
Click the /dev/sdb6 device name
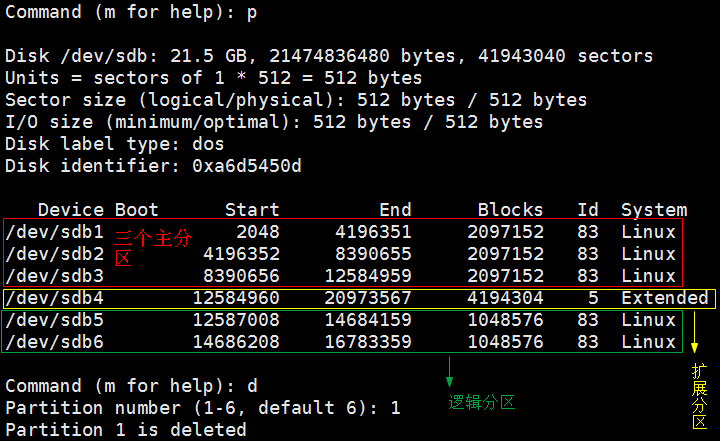(x=55, y=342)
